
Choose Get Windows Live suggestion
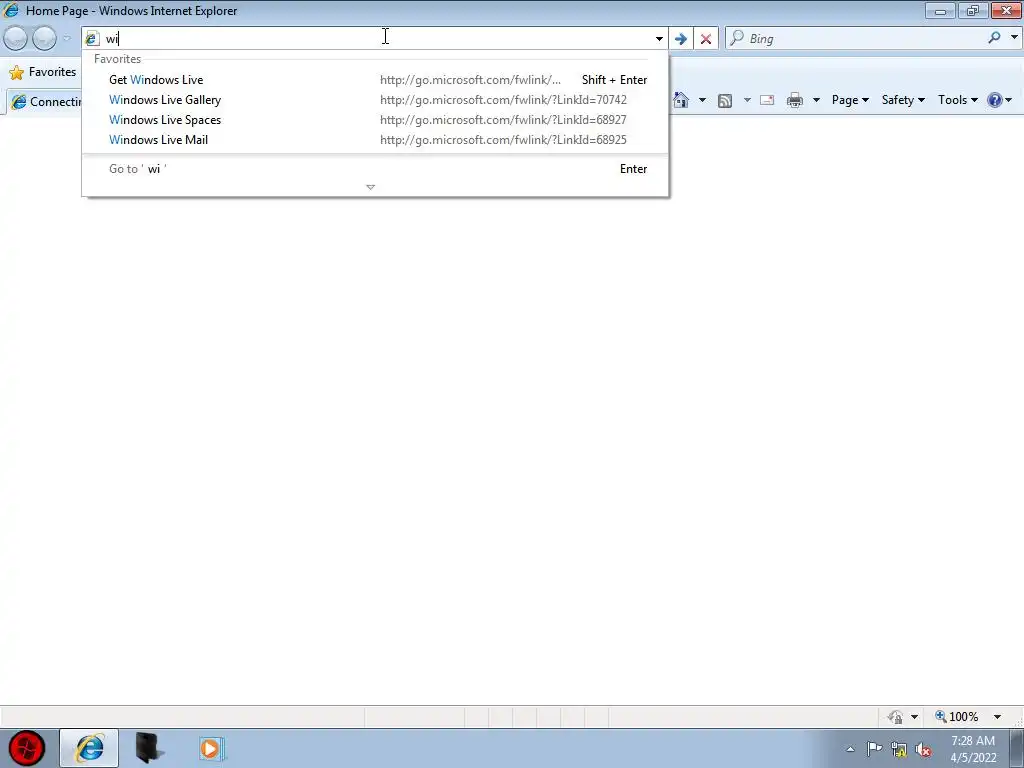(x=375, y=80)
